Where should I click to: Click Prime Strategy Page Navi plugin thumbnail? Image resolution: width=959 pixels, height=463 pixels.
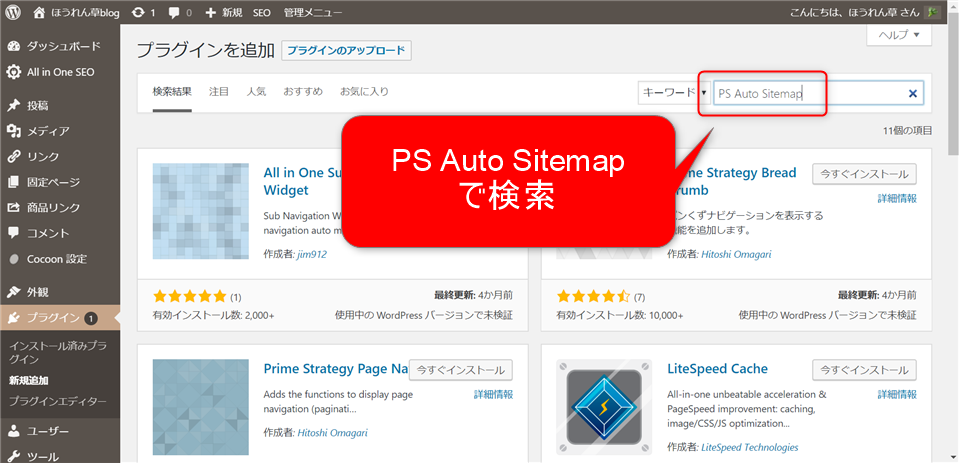pos(201,407)
